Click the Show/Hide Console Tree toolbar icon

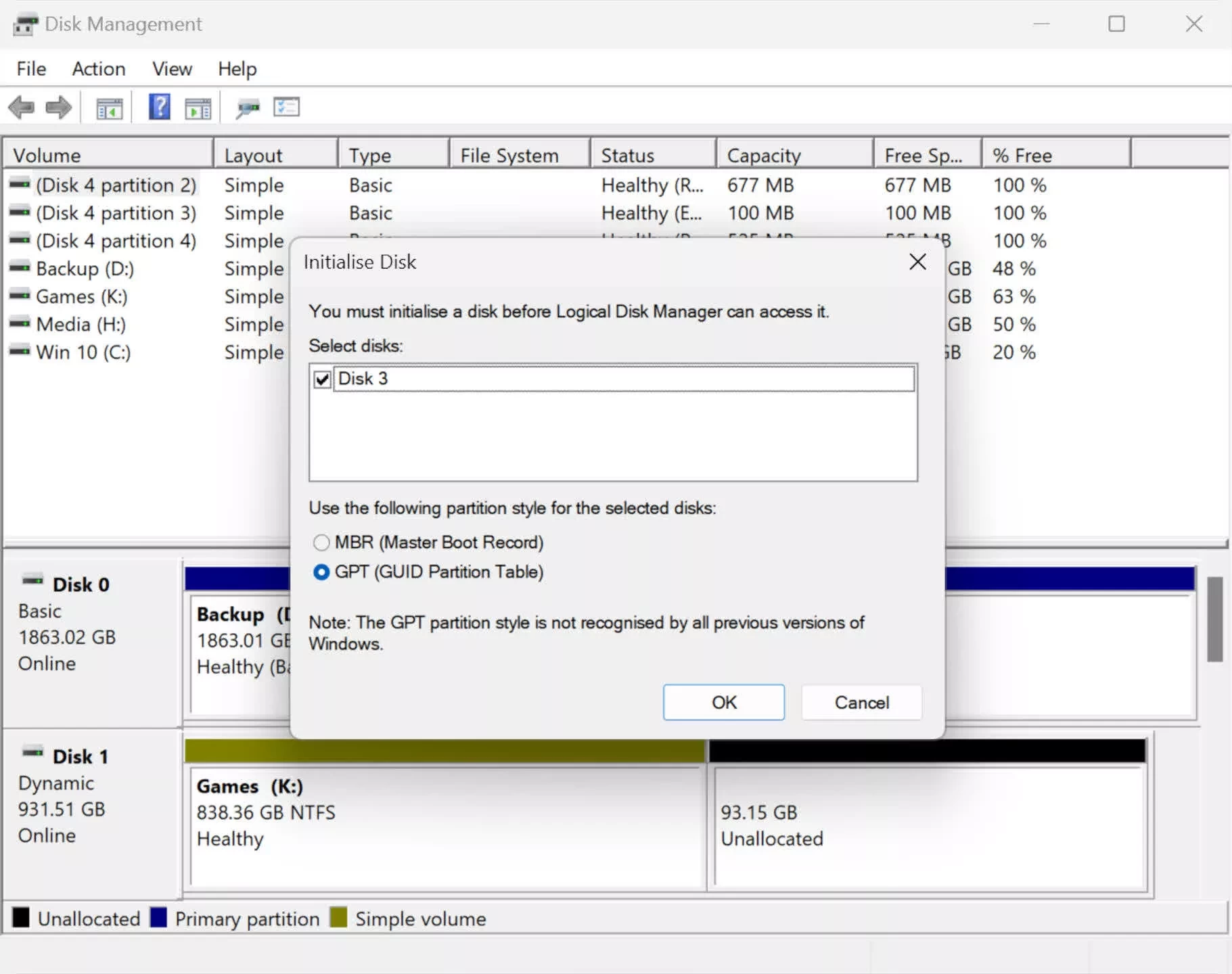(110, 108)
